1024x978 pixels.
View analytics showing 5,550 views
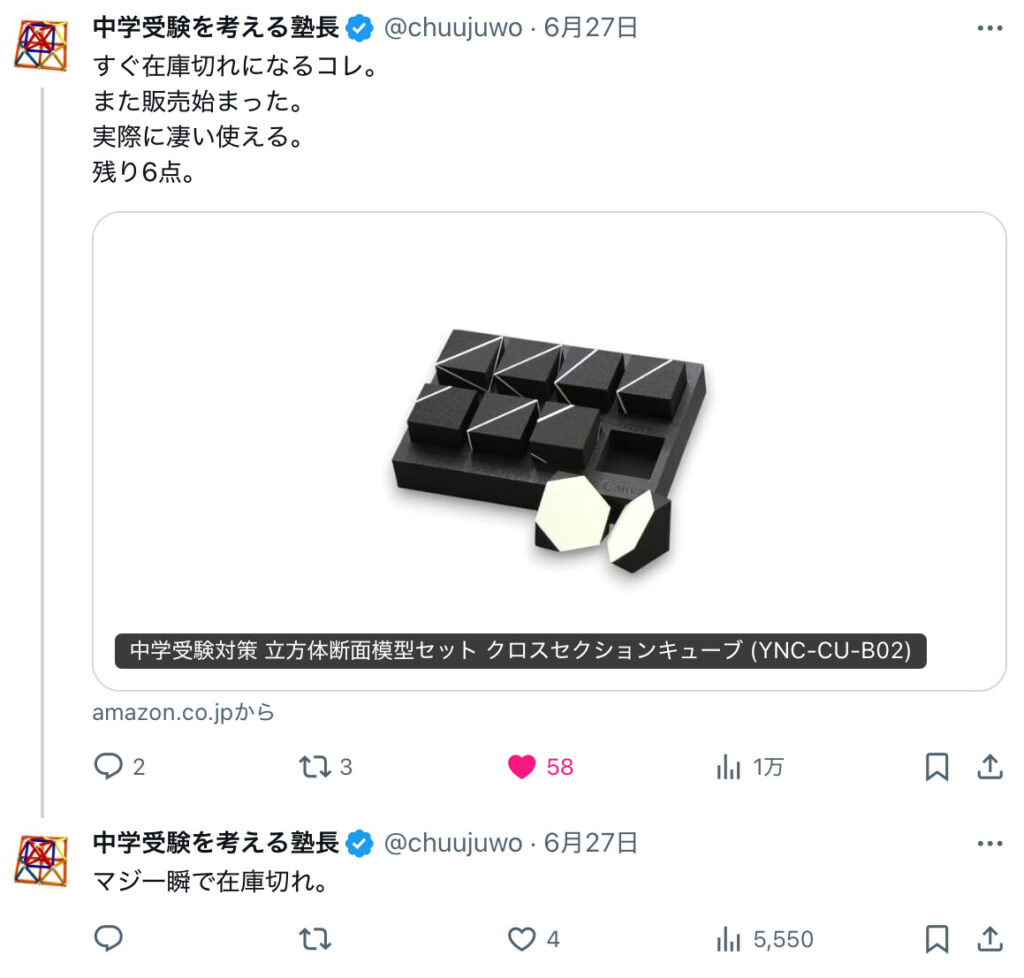(x=765, y=939)
